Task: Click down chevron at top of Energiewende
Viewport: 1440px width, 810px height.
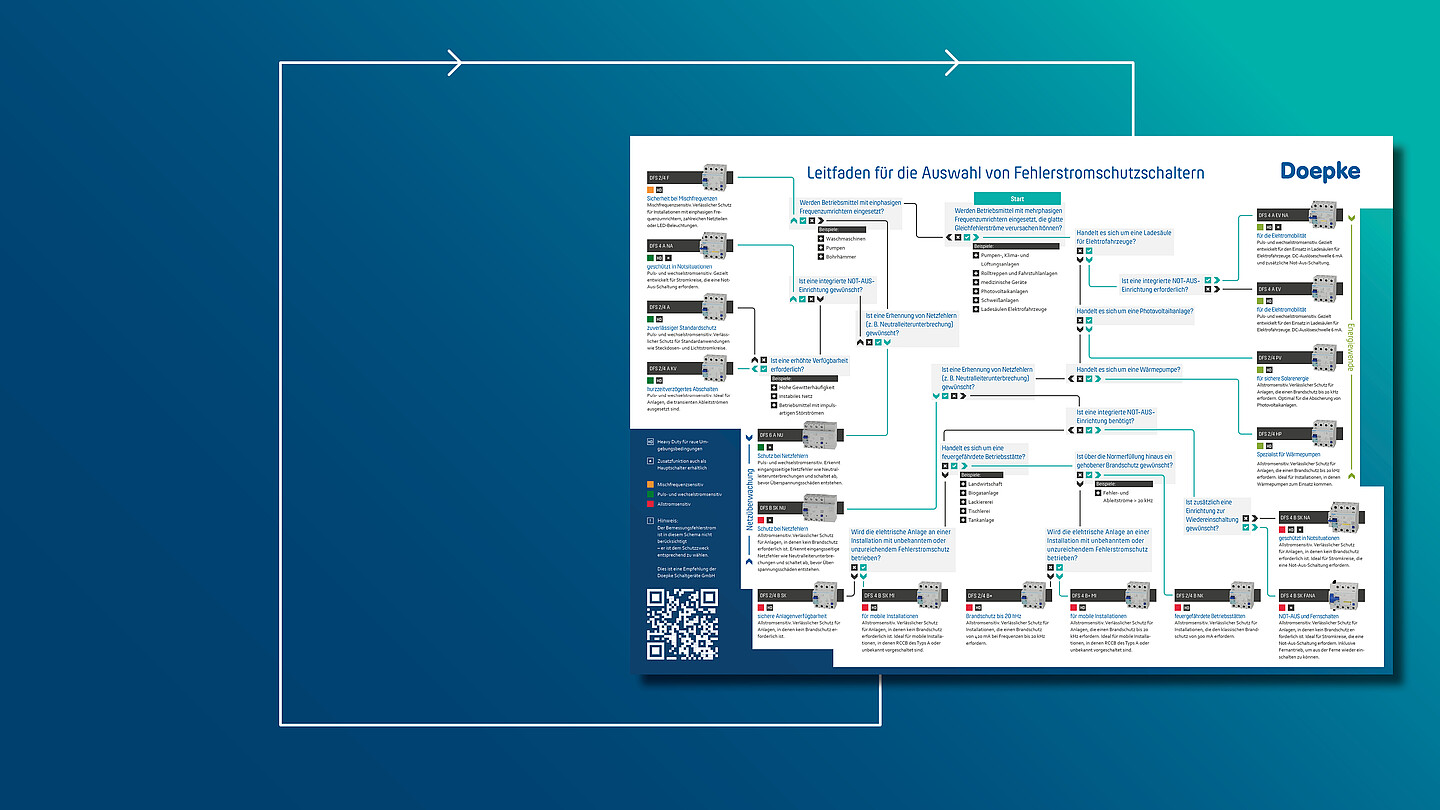Action: (x=1351, y=217)
